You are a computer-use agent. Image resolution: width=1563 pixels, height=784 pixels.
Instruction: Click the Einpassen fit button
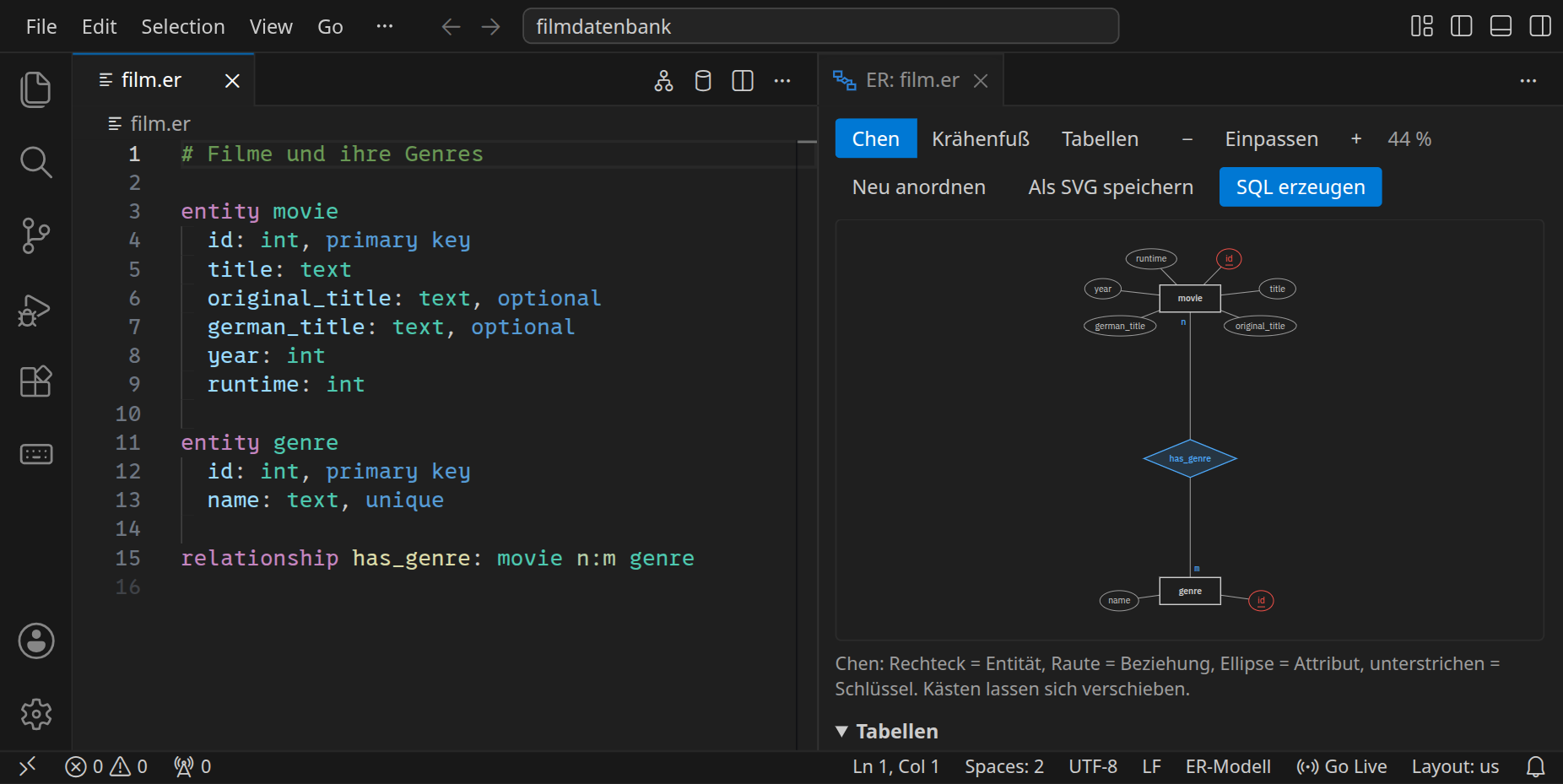click(1272, 138)
